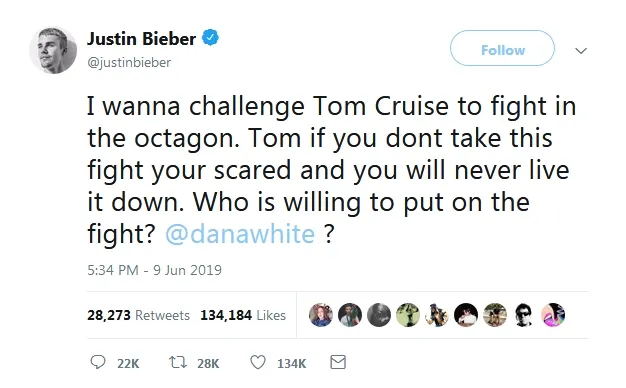
Task: Open Justin Bieber's profile picture
Action: click(53, 50)
